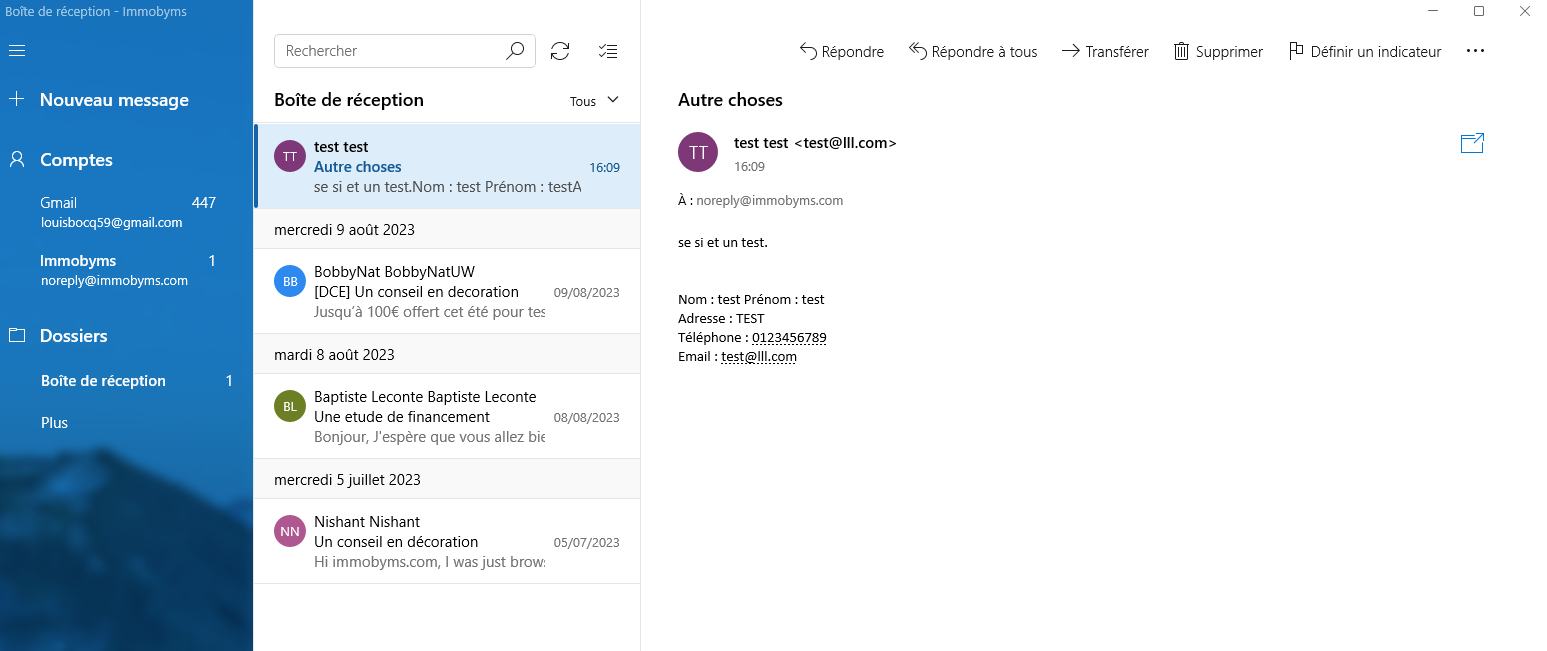Click the hamburger menu icon

point(16,51)
